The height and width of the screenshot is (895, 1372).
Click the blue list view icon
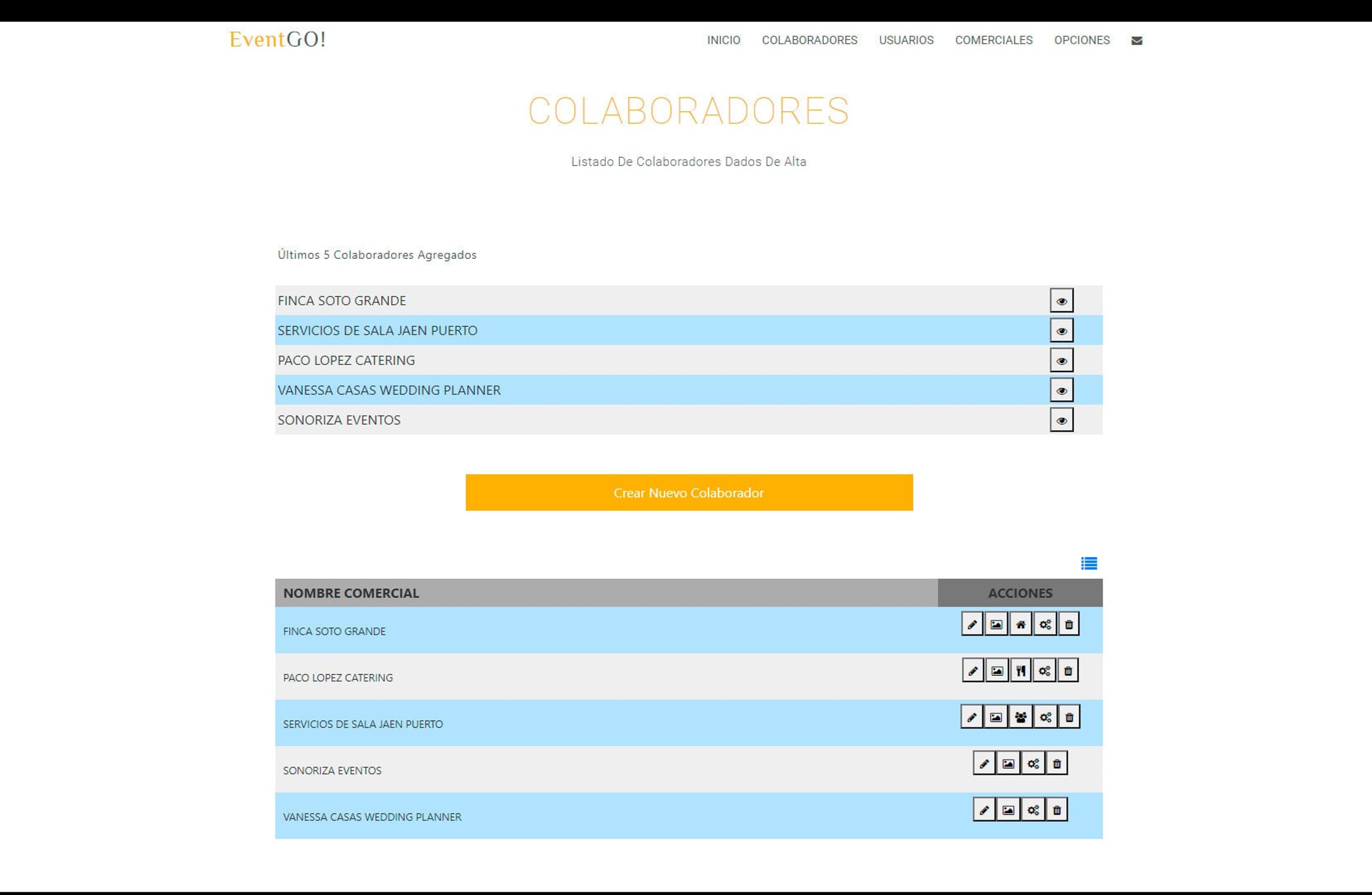point(1088,563)
